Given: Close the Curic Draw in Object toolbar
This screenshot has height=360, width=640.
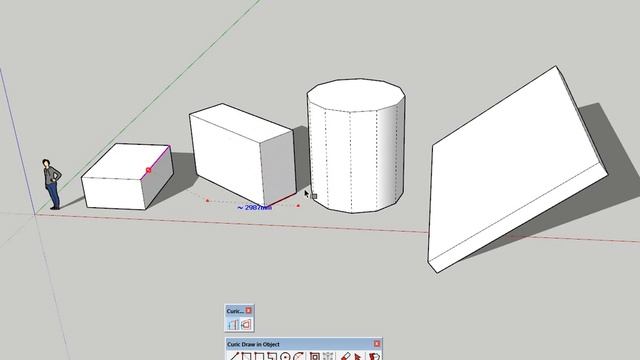Looking at the screenshot, I should (377, 344).
